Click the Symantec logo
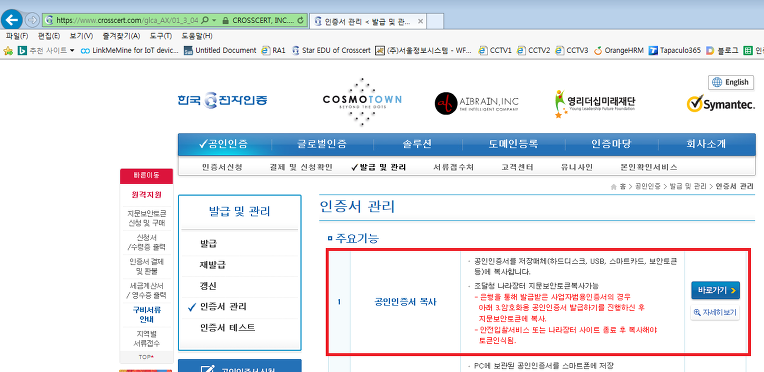764x372 pixels. (x=721, y=103)
